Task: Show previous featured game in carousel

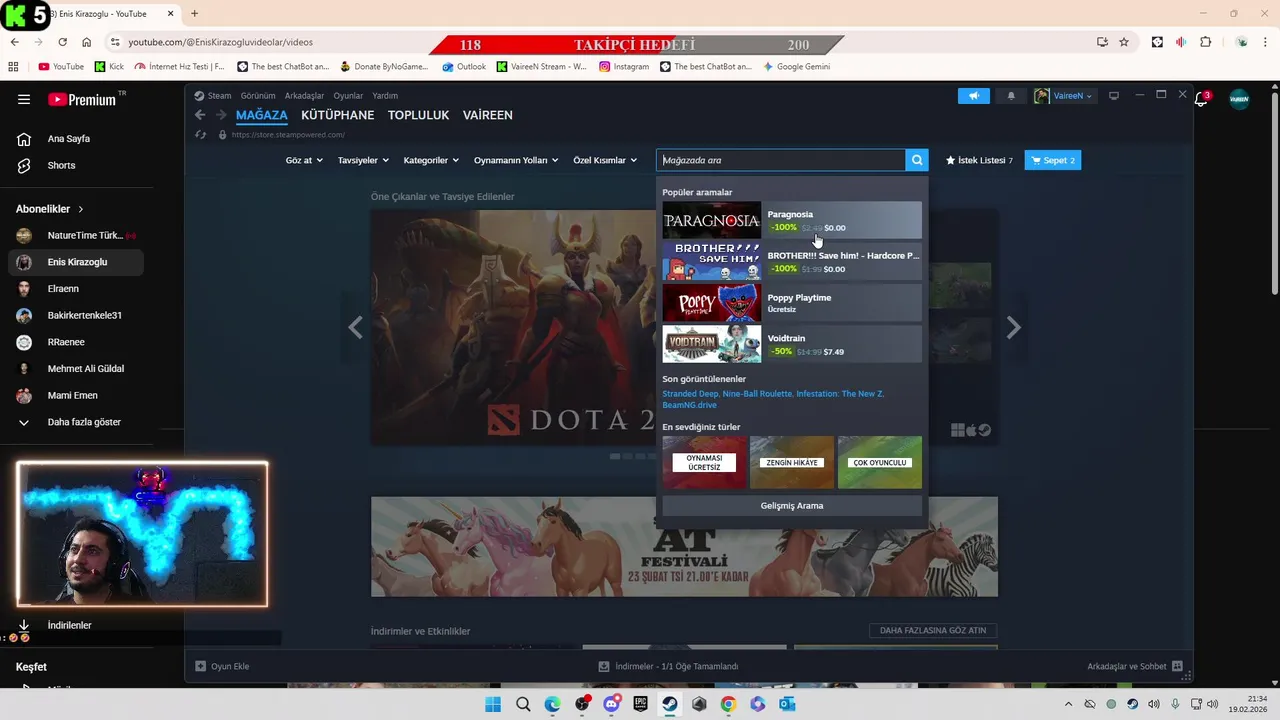Action: [355, 327]
